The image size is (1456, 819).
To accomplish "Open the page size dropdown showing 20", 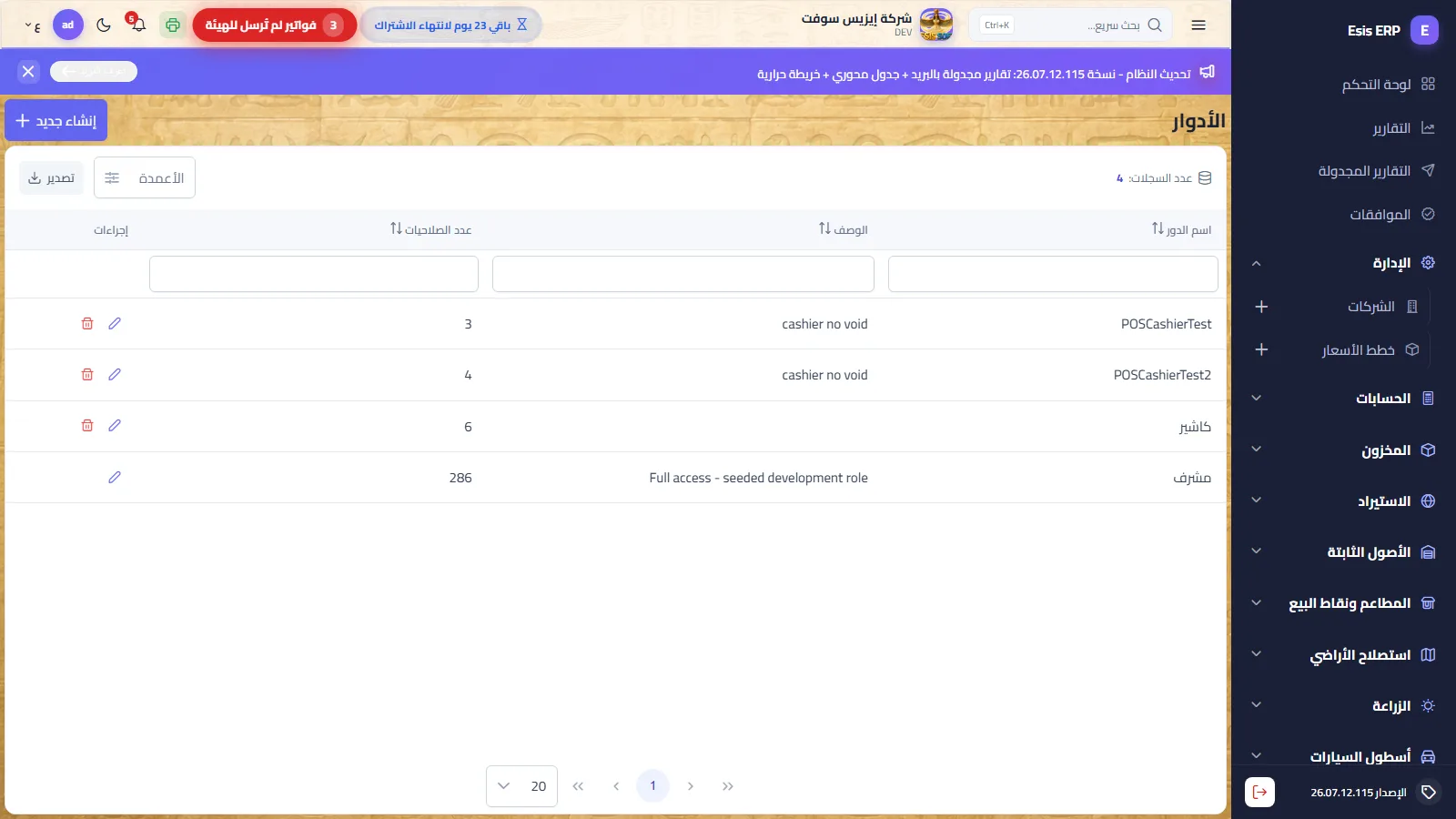I will click(x=522, y=786).
